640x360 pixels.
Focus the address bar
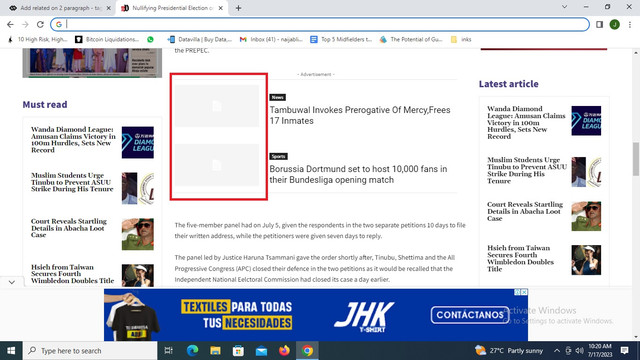click(320, 24)
